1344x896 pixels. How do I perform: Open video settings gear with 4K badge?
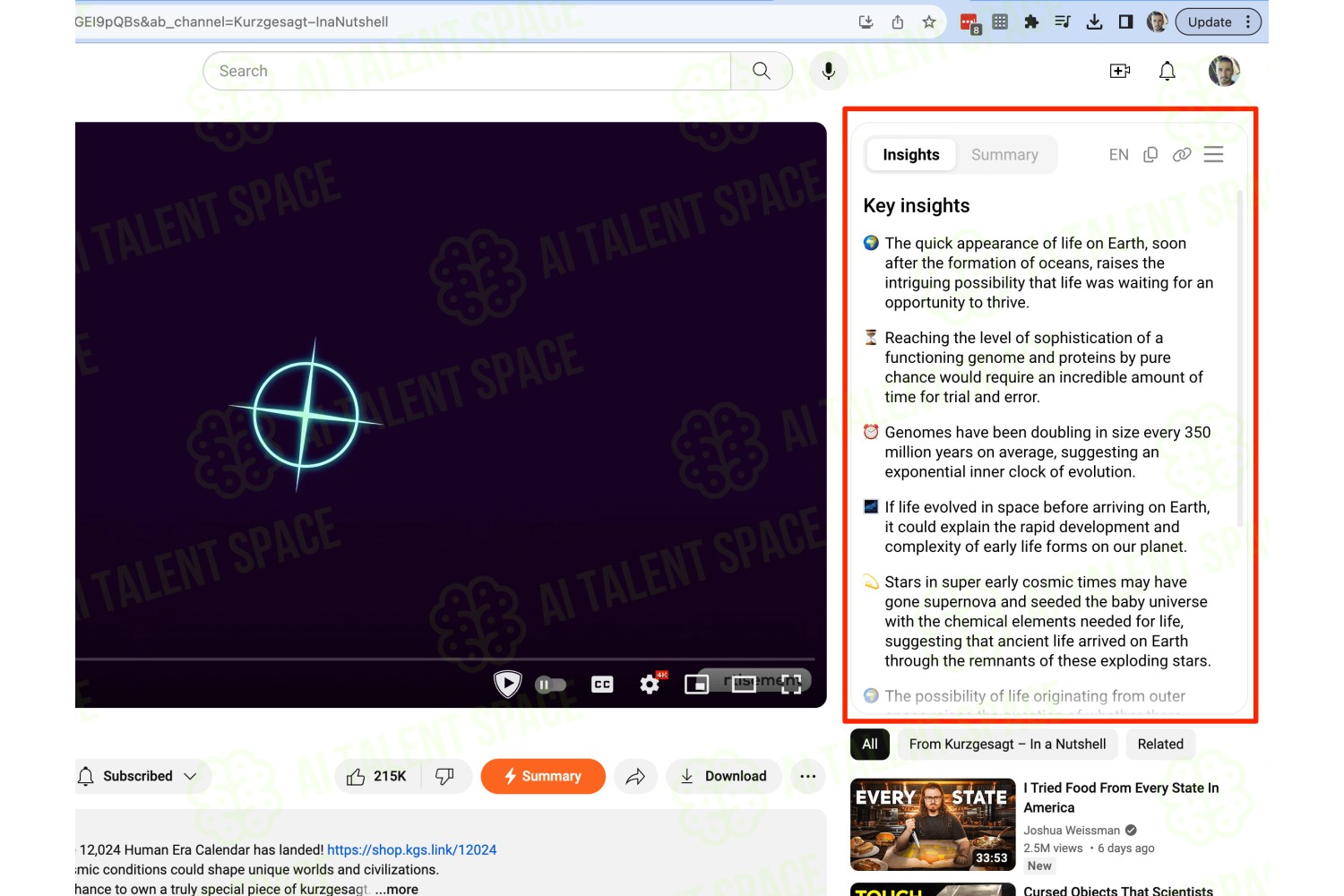tap(650, 684)
